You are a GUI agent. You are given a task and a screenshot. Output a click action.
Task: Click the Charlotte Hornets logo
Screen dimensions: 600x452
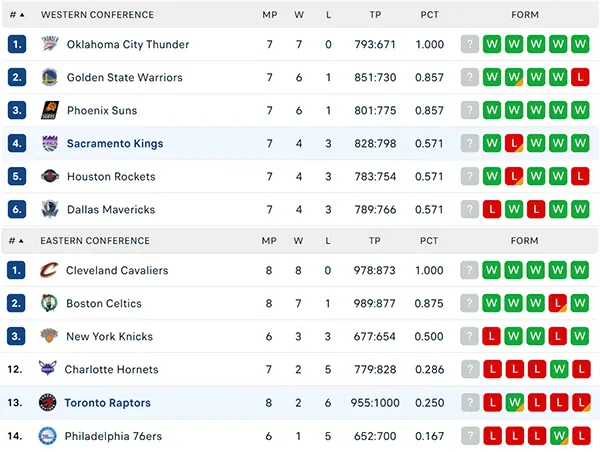(x=48, y=369)
